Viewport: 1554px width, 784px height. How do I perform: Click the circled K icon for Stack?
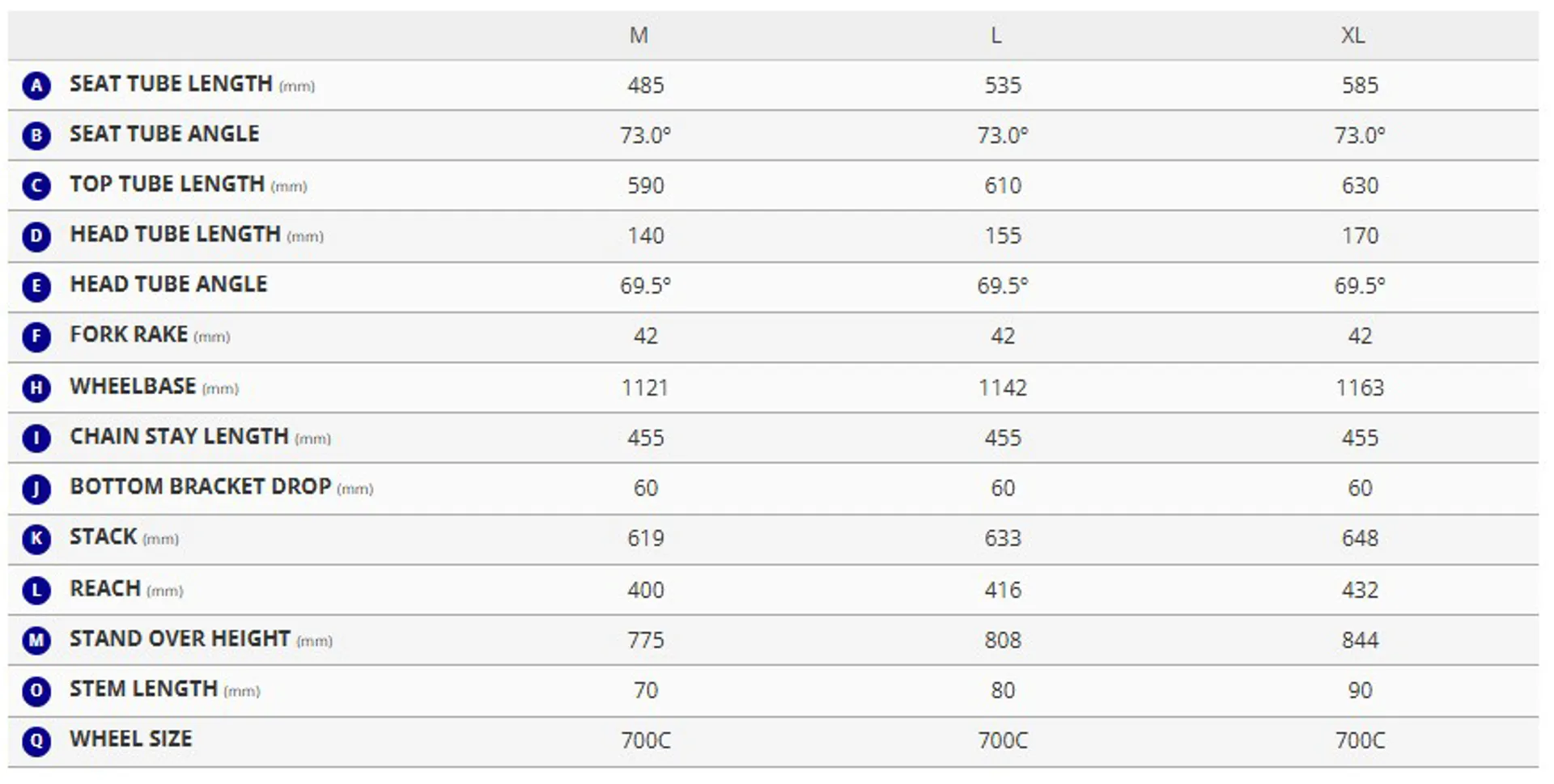36,539
